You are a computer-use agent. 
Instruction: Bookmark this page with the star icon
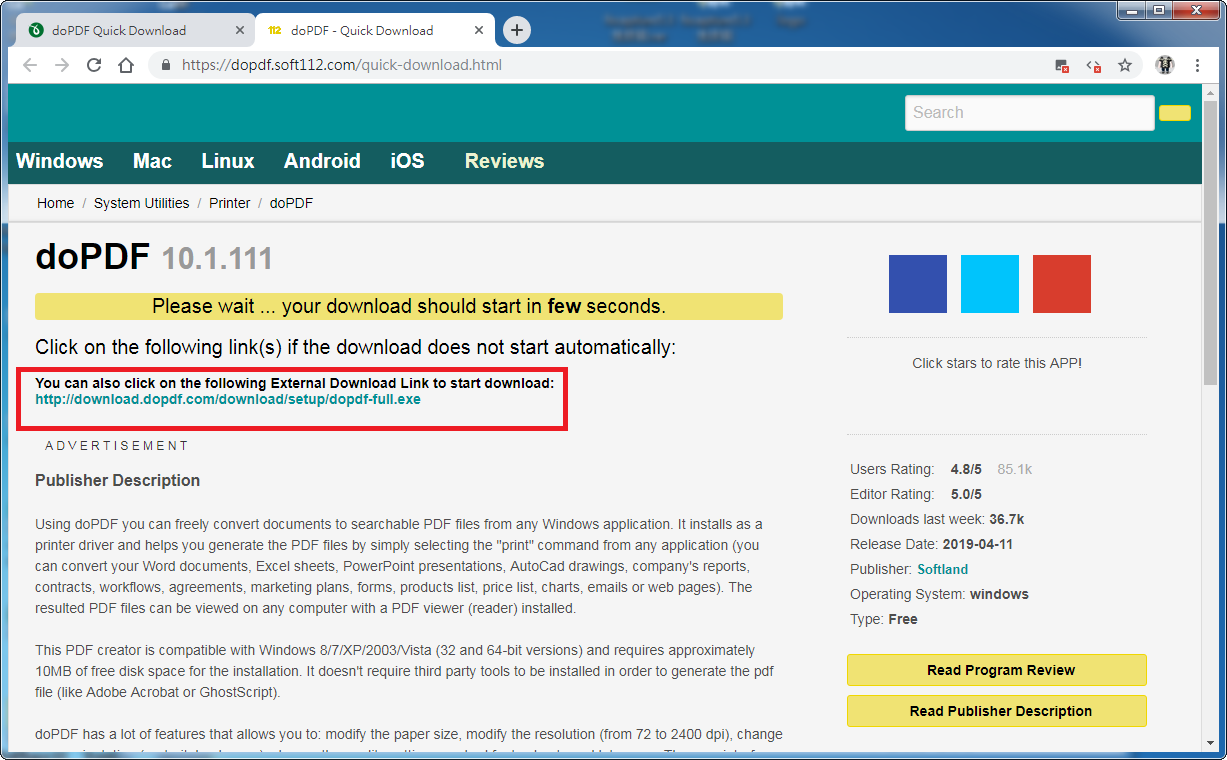[1125, 65]
